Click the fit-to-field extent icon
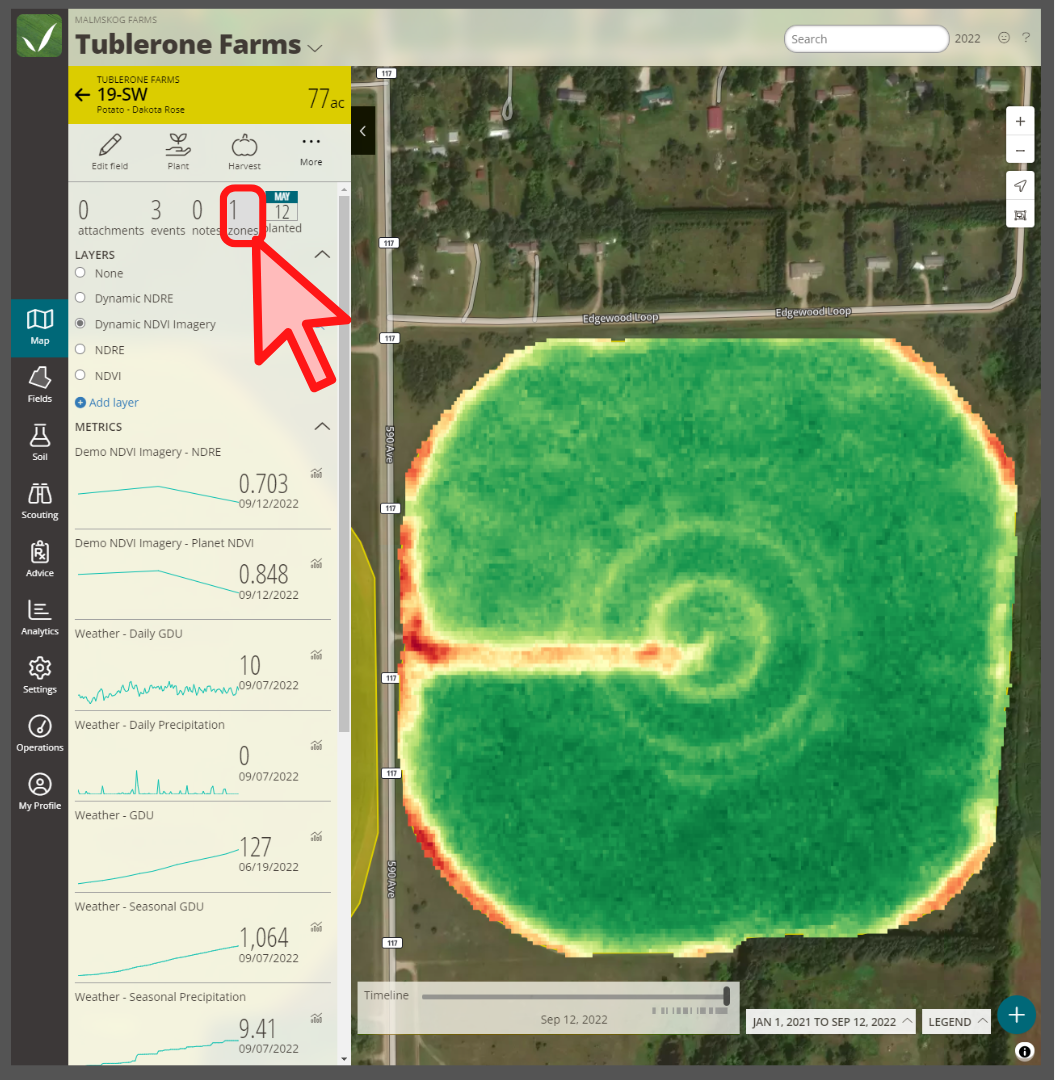 [x=1020, y=215]
